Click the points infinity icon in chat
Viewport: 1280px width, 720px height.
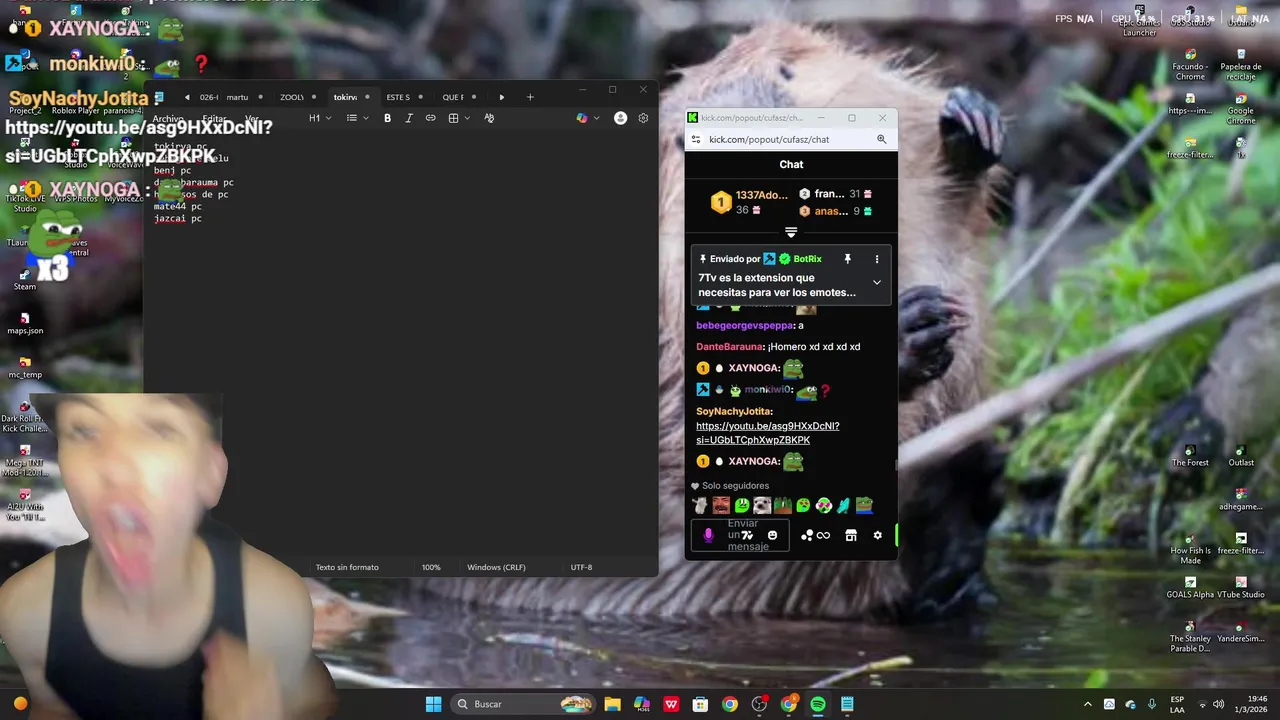[x=823, y=535]
